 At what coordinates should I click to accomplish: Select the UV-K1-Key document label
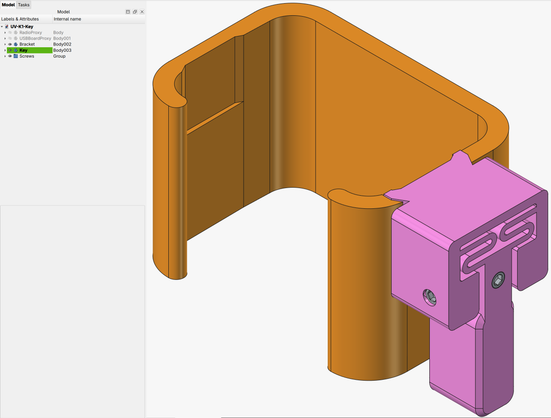tap(22, 27)
